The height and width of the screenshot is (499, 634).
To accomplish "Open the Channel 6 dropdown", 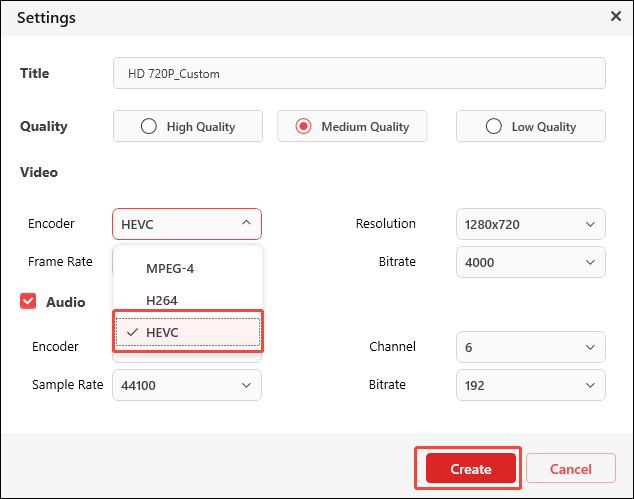I will pos(530,347).
